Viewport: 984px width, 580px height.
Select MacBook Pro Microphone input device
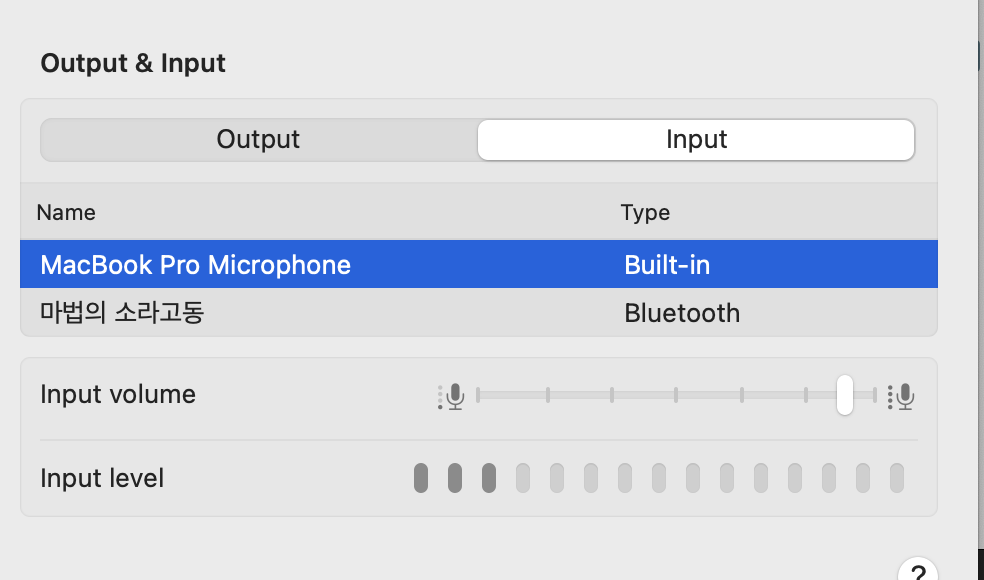[196, 265]
